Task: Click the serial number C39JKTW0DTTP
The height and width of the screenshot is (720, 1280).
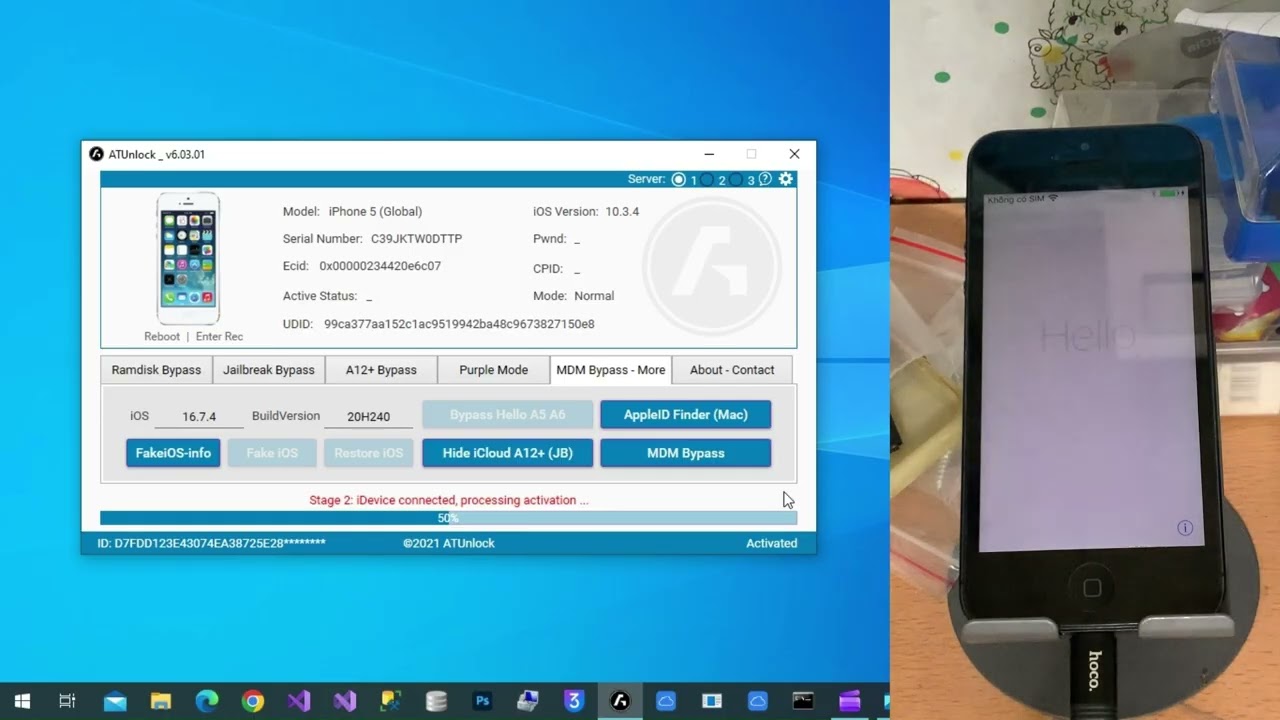Action: click(x=416, y=239)
